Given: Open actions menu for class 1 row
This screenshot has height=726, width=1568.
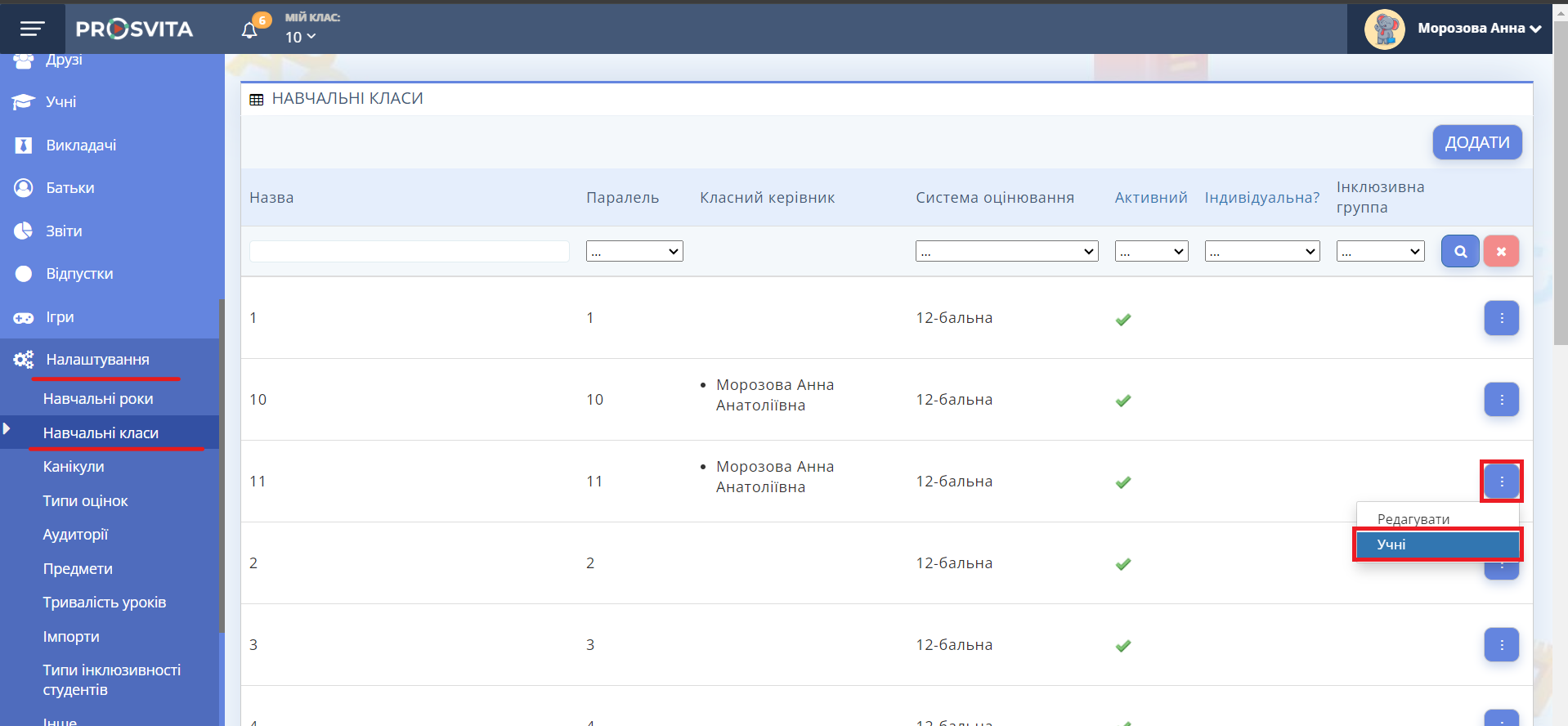Looking at the screenshot, I should point(1501,318).
